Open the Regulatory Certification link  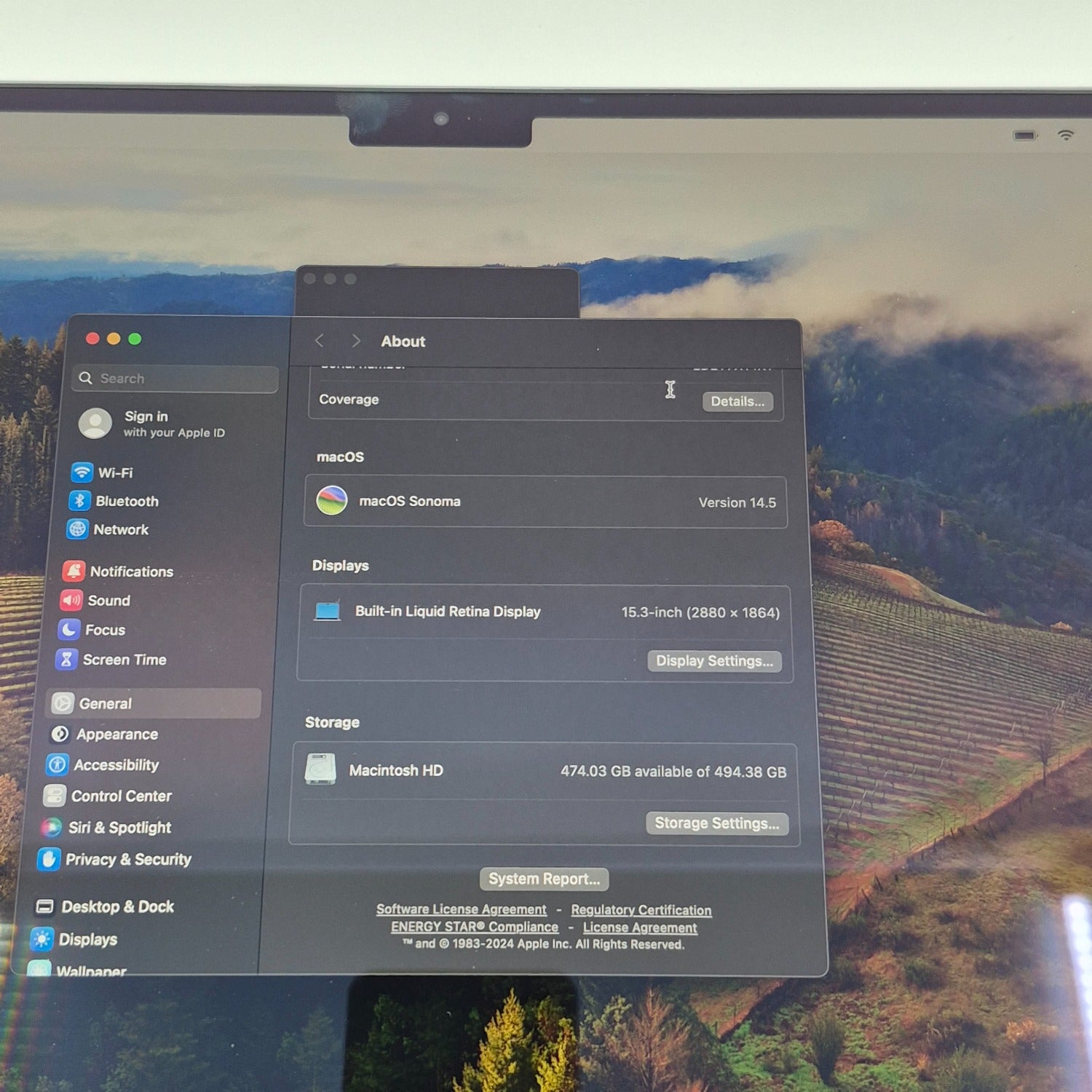[641, 910]
